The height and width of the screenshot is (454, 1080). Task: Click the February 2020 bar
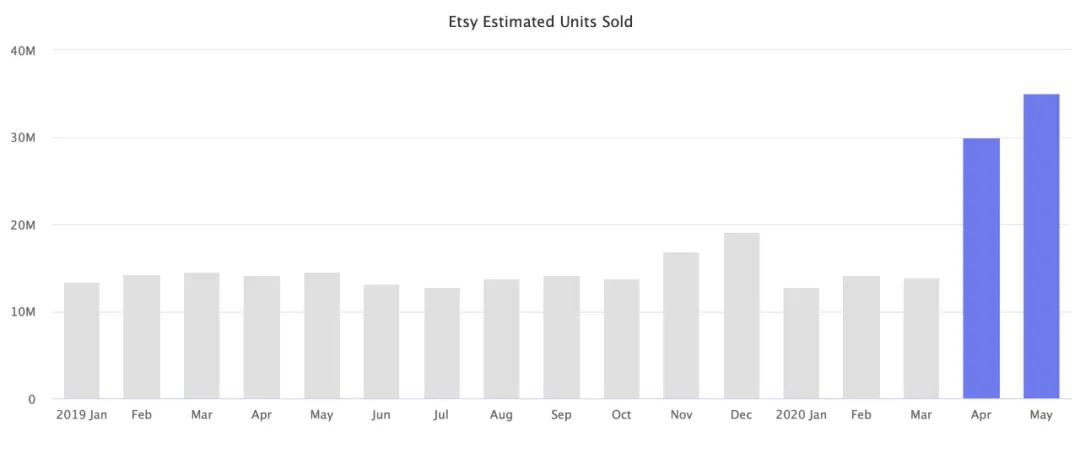[861, 337]
